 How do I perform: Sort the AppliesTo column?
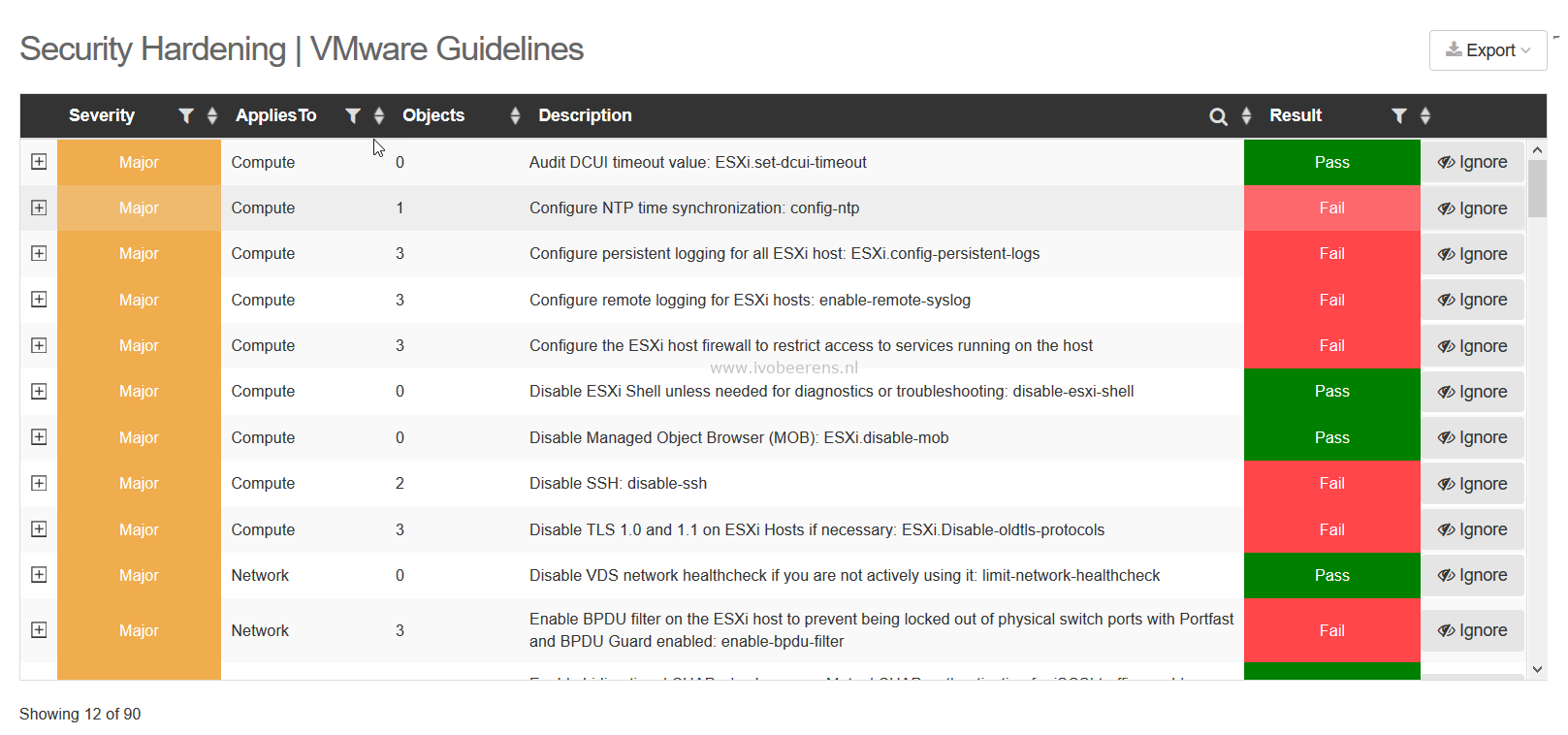pos(379,116)
